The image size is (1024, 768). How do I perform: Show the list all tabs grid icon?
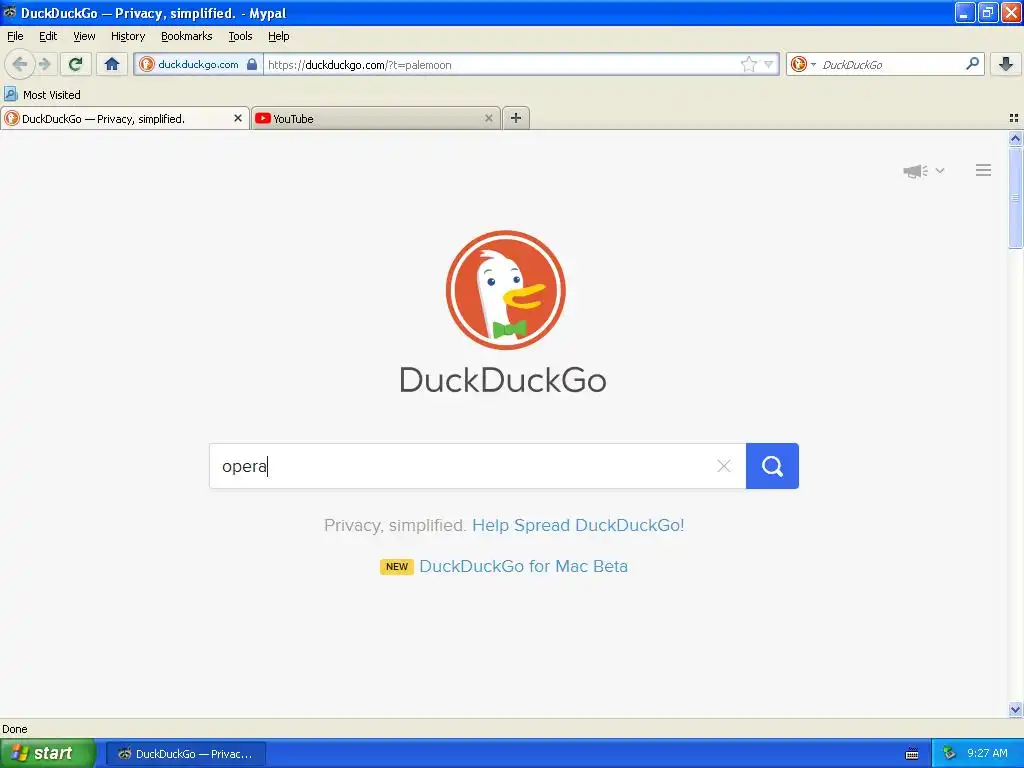(x=1014, y=118)
